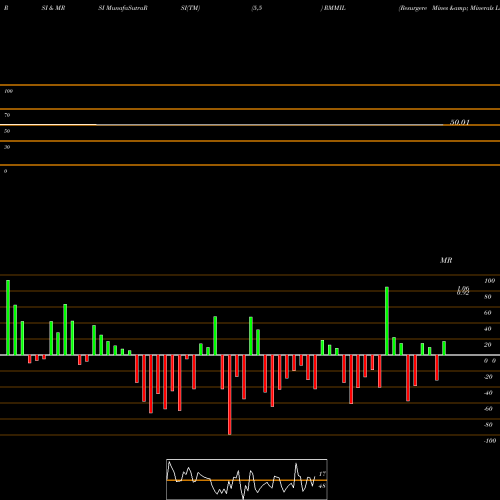Click the -80 label on histogram axis

[488, 425]
